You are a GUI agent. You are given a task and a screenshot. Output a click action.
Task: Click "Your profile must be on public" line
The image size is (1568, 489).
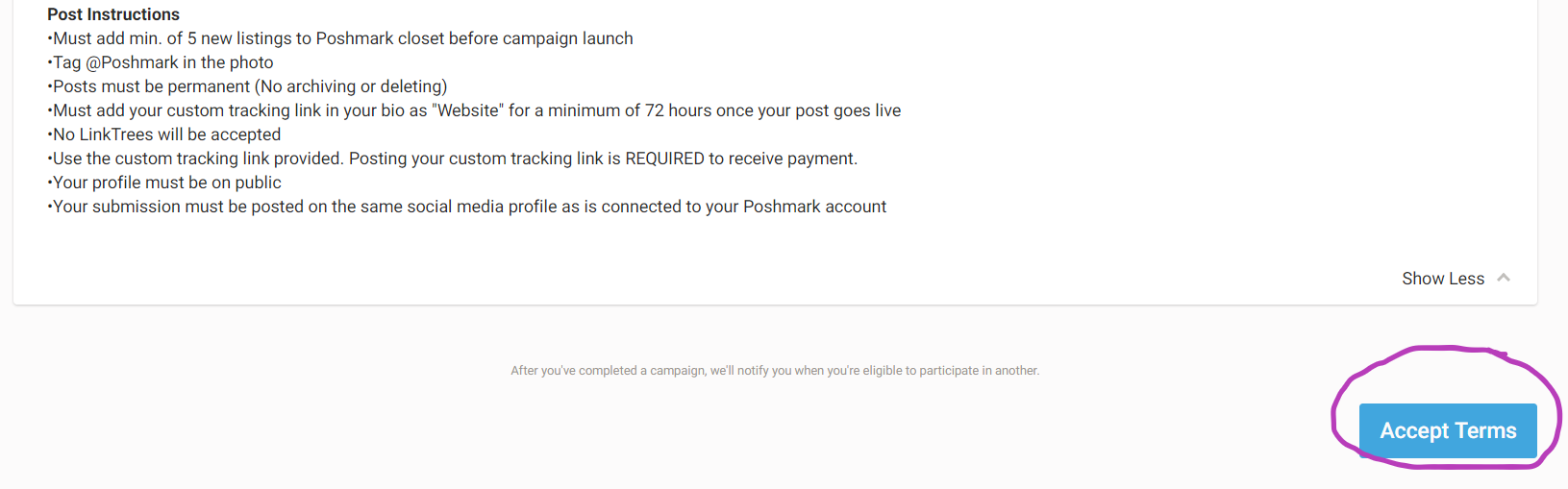tap(166, 183)
